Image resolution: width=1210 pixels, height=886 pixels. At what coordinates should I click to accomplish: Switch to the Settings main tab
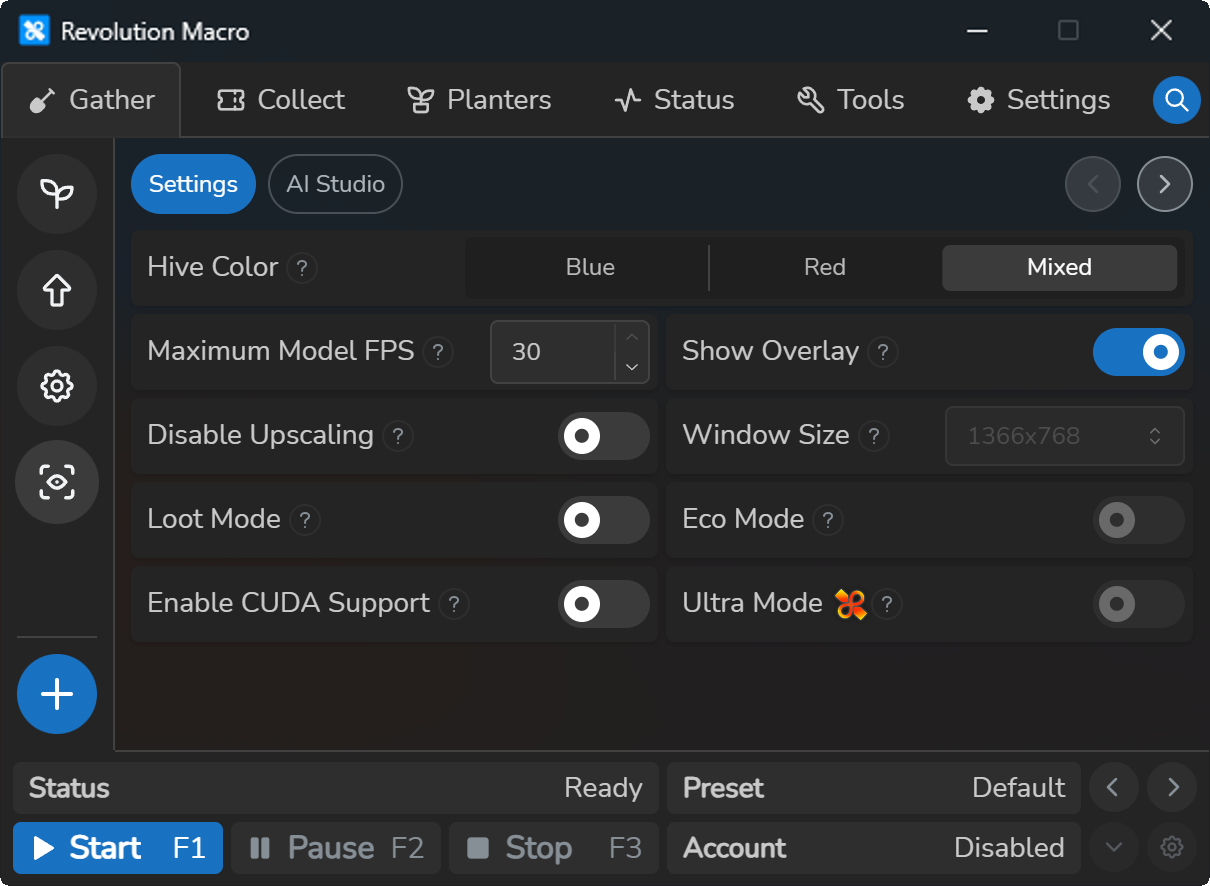(1039, 100)
